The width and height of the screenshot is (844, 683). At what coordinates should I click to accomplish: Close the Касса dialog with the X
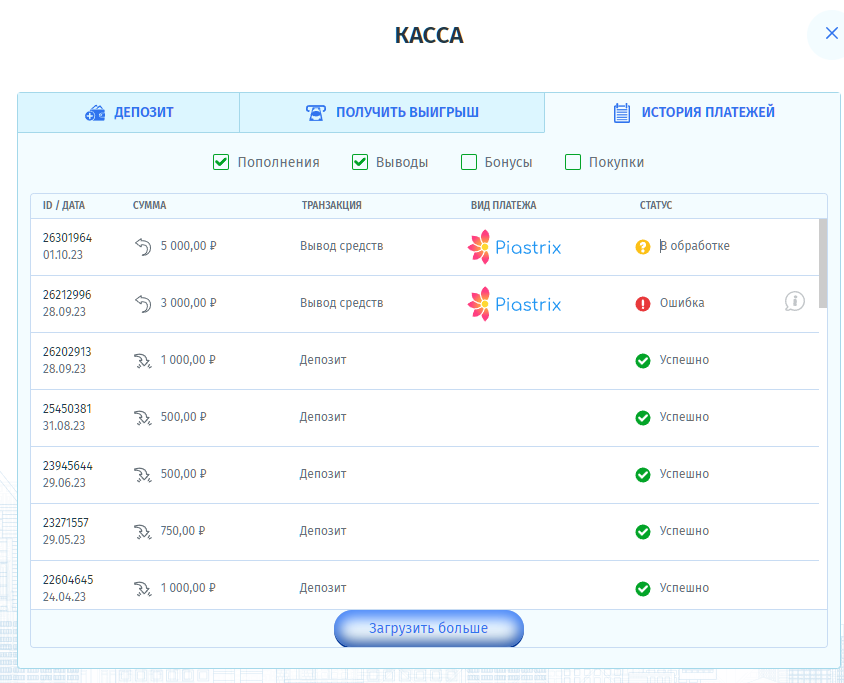click(830, 34)
